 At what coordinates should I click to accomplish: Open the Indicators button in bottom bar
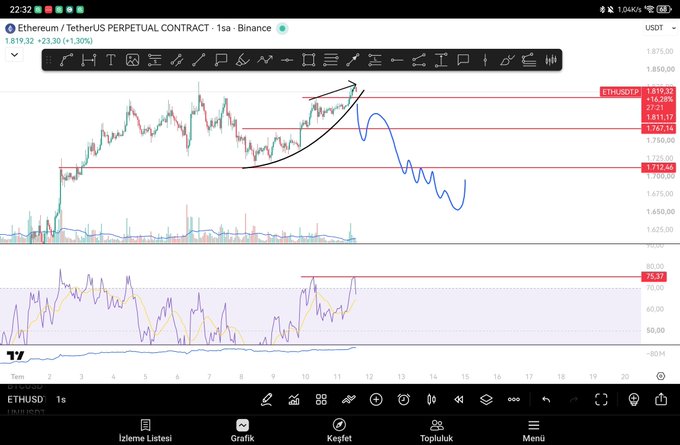(294, 399)
